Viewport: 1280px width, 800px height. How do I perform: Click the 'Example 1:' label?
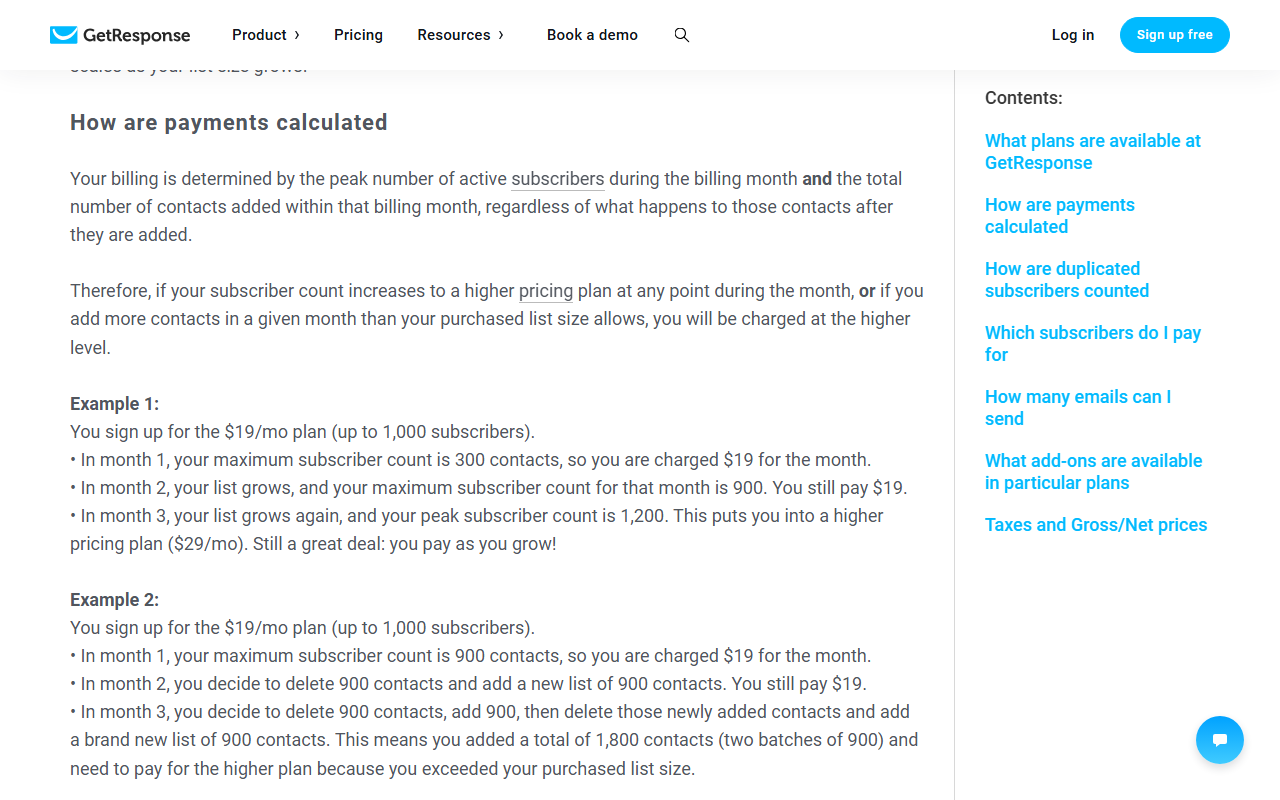115,404
